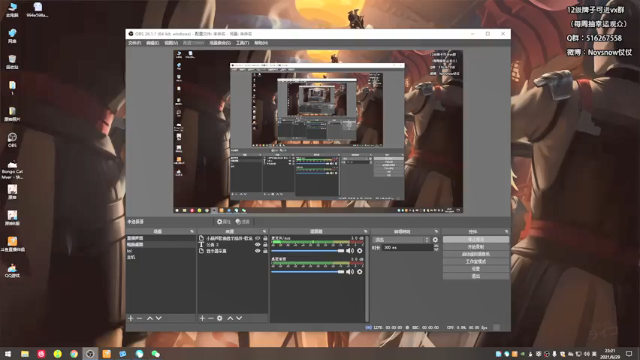The width and height of the screenshot is (640, 360).
Task: Click the Stop Streaming button
Action: tap(476, 240)
